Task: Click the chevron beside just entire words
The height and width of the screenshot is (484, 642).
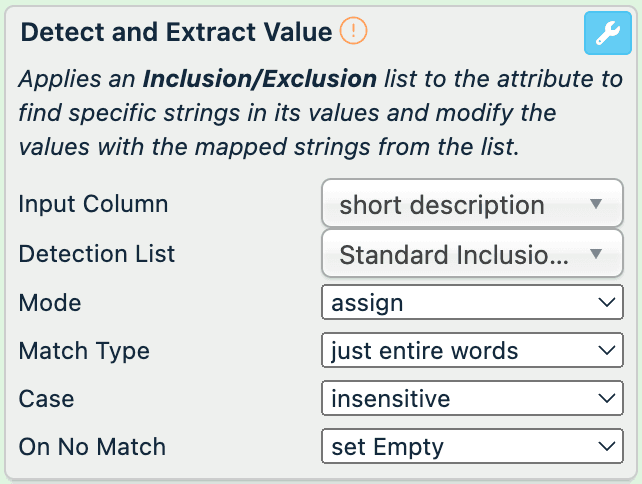Action: (x=604, y=351)
